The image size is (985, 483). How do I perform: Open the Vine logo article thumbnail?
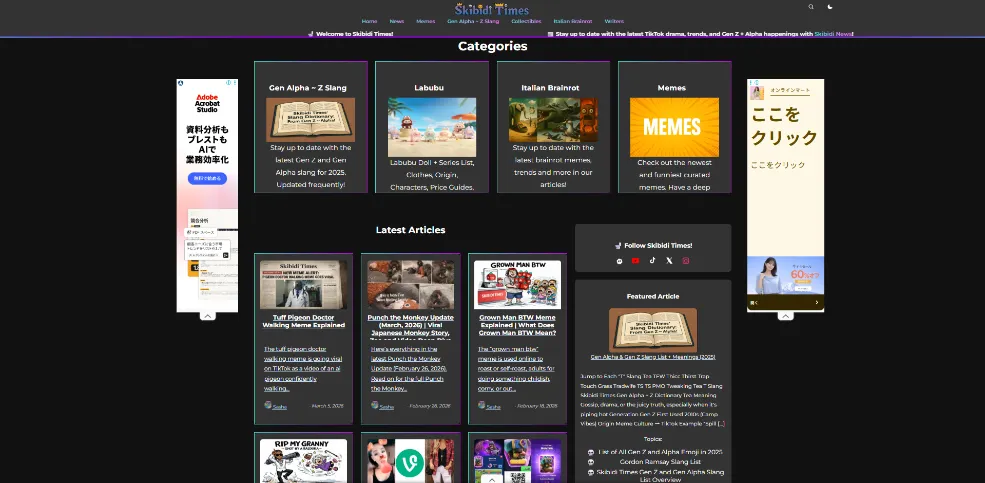tap(410, 460)
